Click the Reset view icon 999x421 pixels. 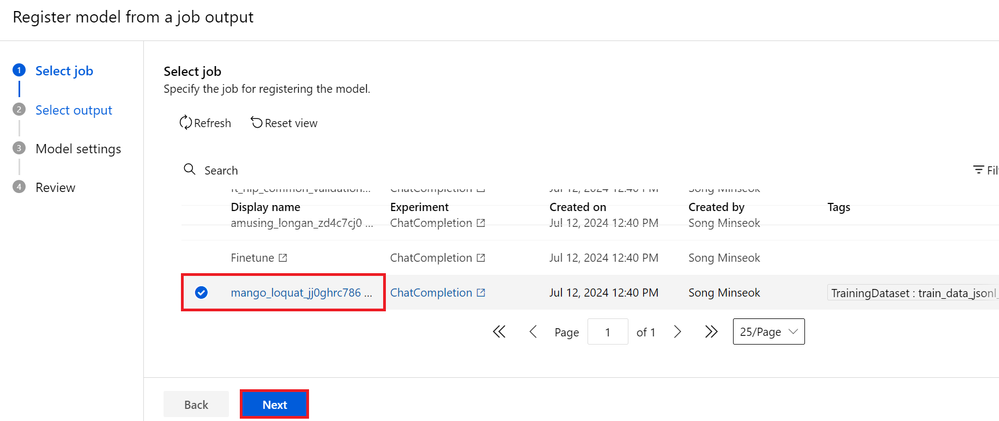tap(257, 123)
